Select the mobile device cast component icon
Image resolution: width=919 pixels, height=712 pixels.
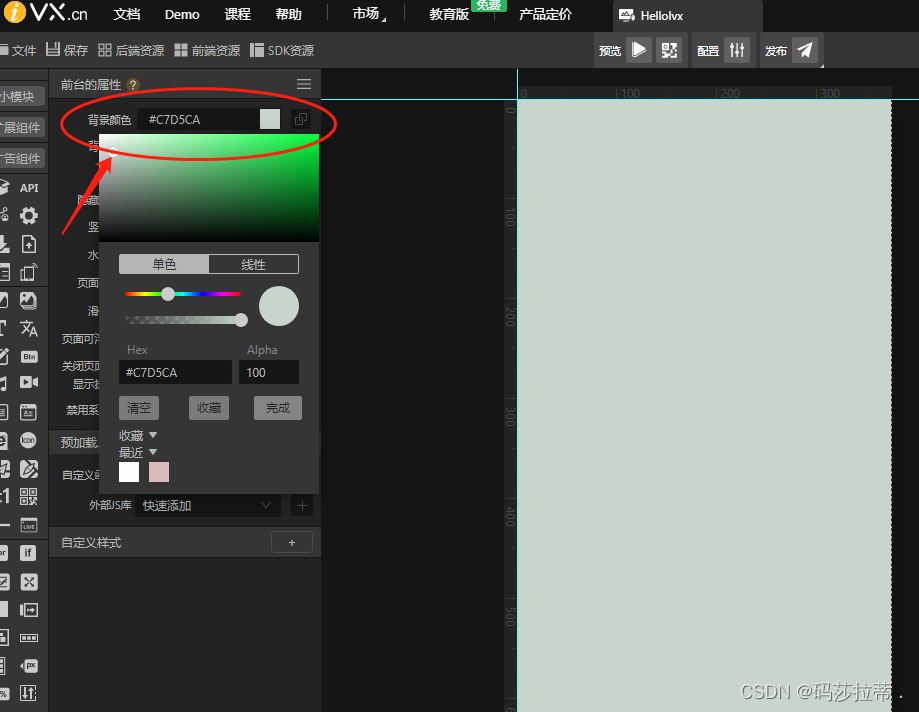29,272
